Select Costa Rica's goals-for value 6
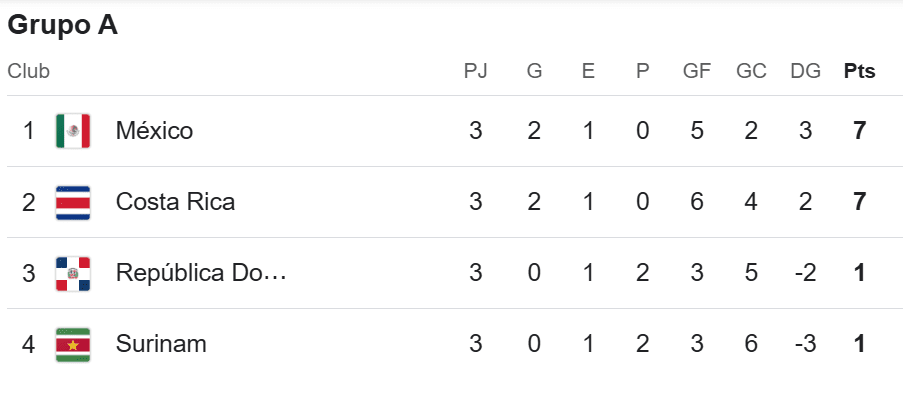The image size is (903, 405). tap(697, 202)
